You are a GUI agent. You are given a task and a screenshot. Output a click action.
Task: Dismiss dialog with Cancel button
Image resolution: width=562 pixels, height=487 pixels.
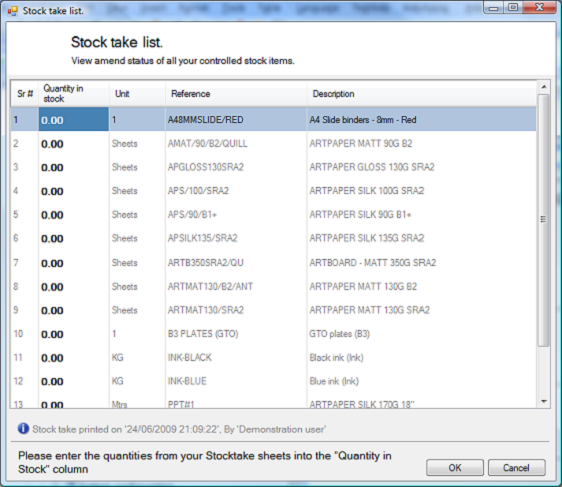(x=516, y=468)
